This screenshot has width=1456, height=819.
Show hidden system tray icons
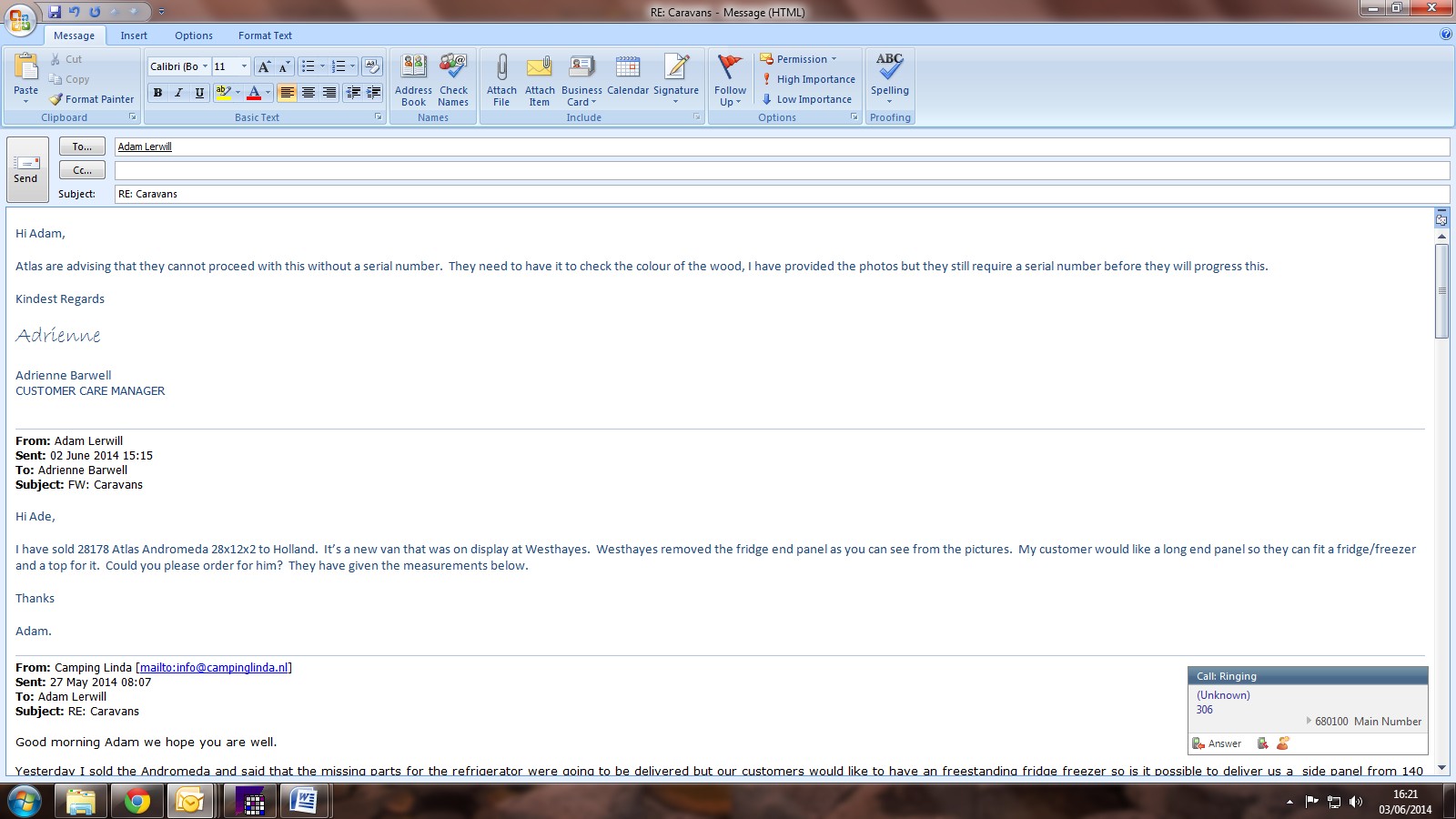[1289, 802]
